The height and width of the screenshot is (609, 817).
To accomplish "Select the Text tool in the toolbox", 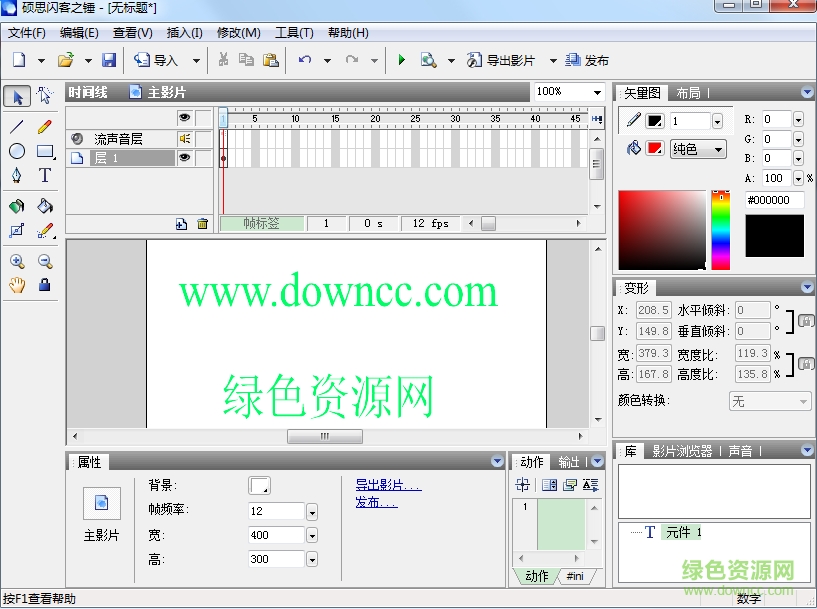I will (44, 176).
